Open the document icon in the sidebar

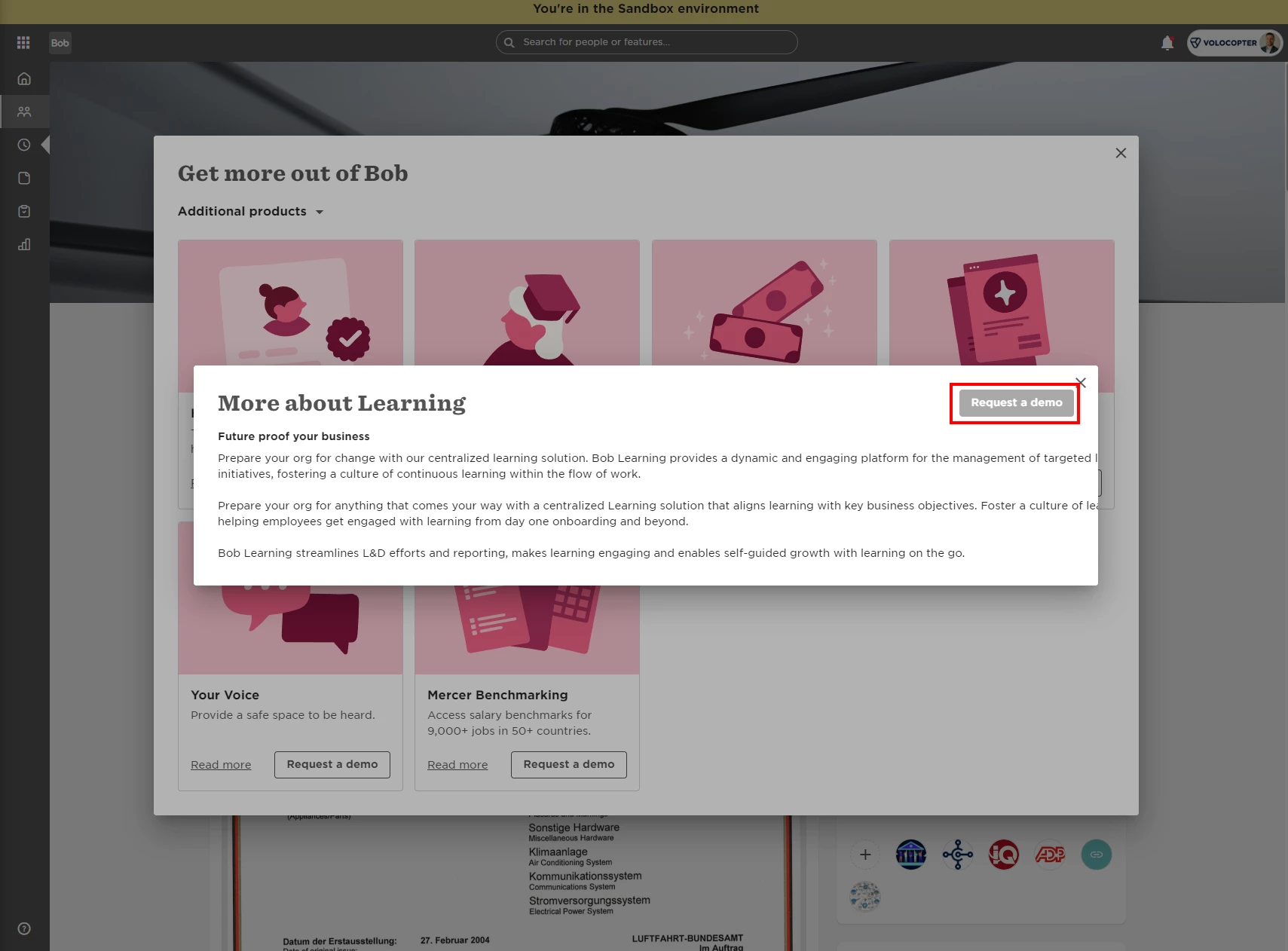point(24,178)
